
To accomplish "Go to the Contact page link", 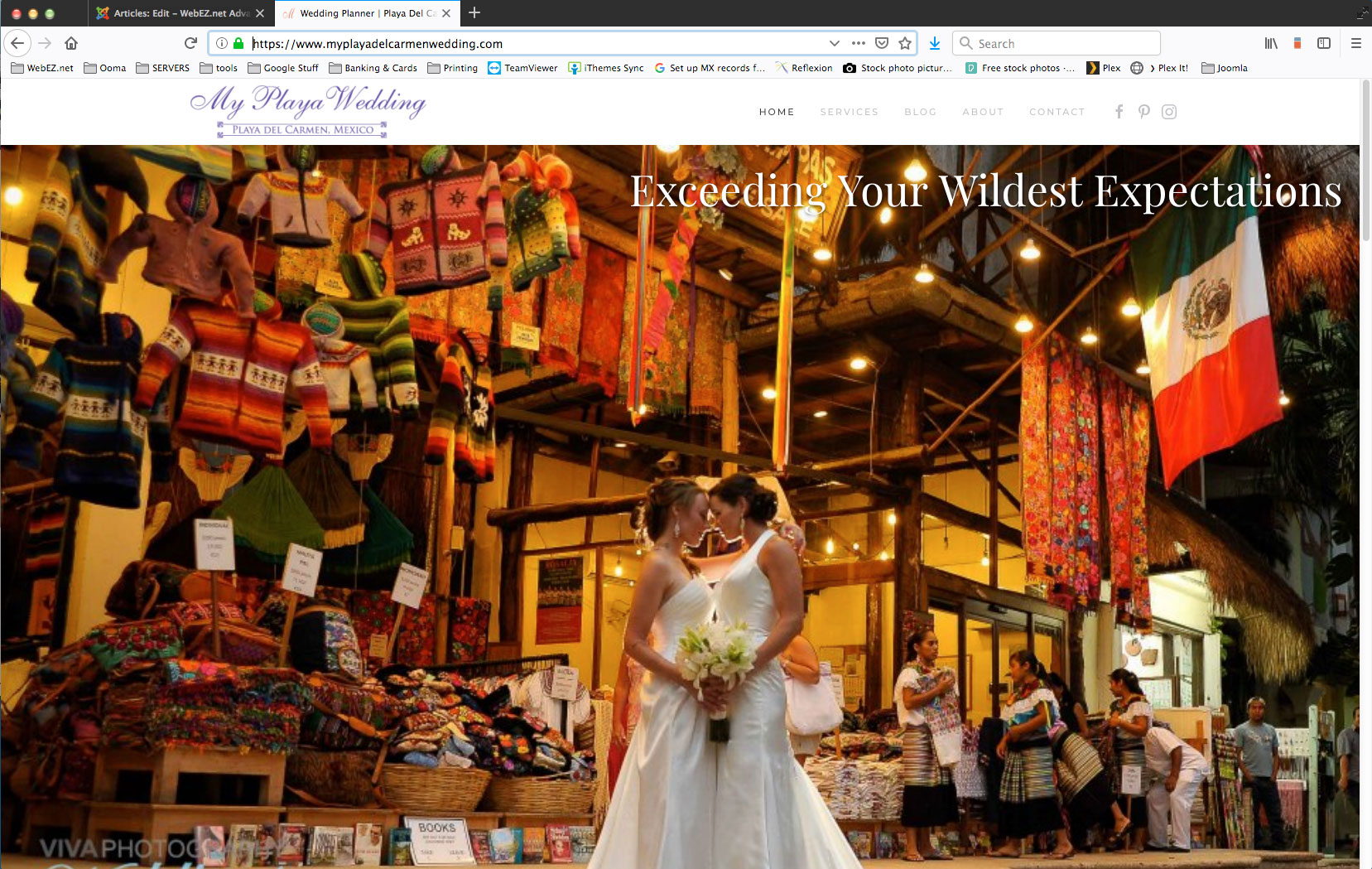I will pos(1057,112).
